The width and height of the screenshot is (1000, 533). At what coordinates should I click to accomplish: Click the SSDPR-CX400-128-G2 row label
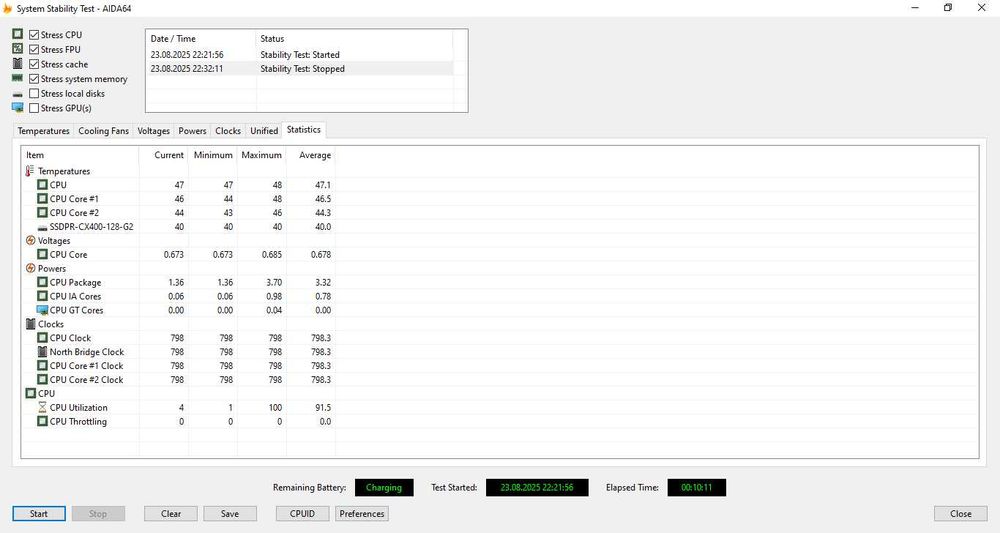click(92, 227)
